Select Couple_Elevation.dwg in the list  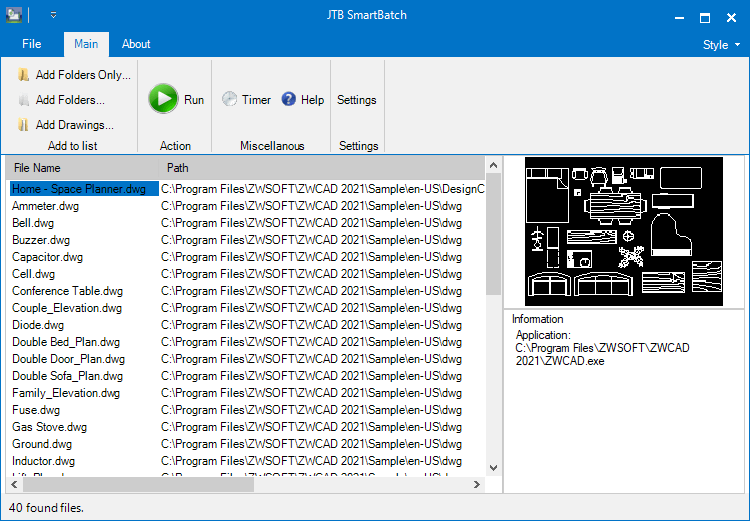tap(67, 308)
